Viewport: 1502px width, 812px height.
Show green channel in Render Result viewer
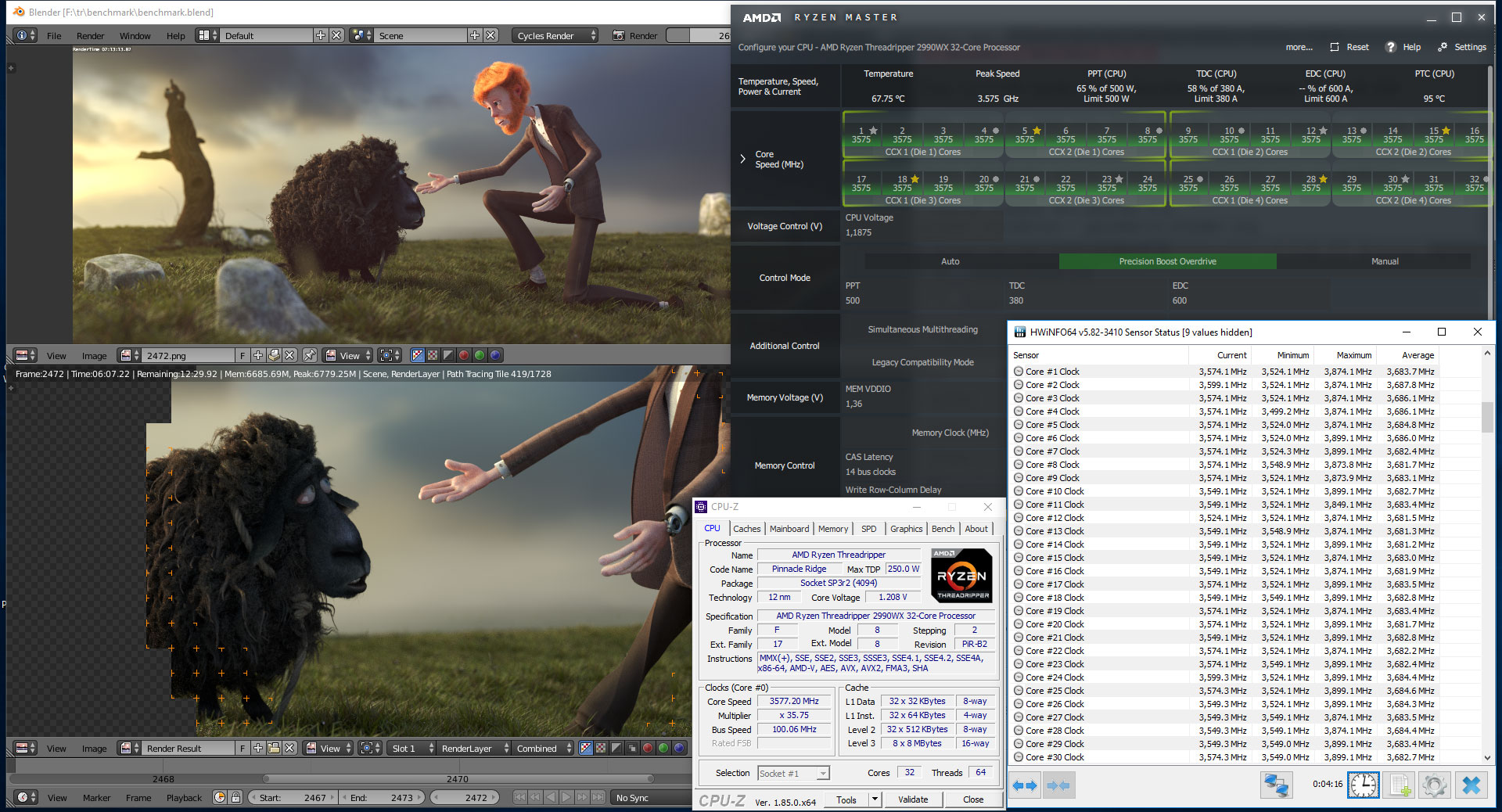663,748
